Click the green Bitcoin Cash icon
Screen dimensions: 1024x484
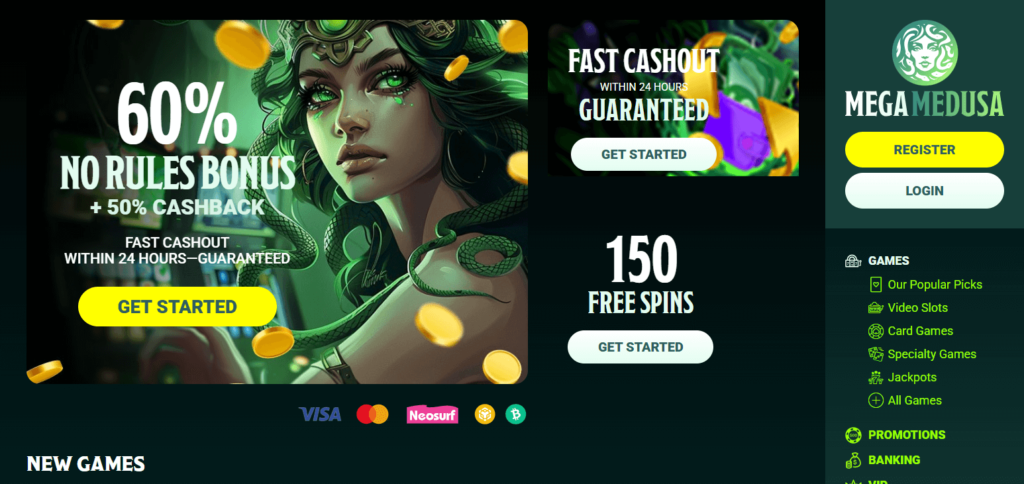tap(515, 414)
